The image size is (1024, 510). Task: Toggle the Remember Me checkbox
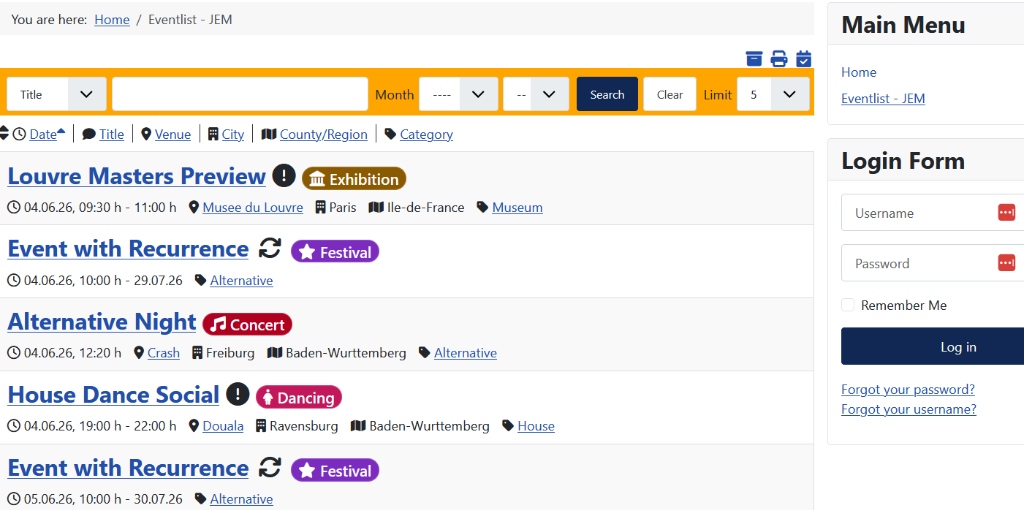click(848, 305)
